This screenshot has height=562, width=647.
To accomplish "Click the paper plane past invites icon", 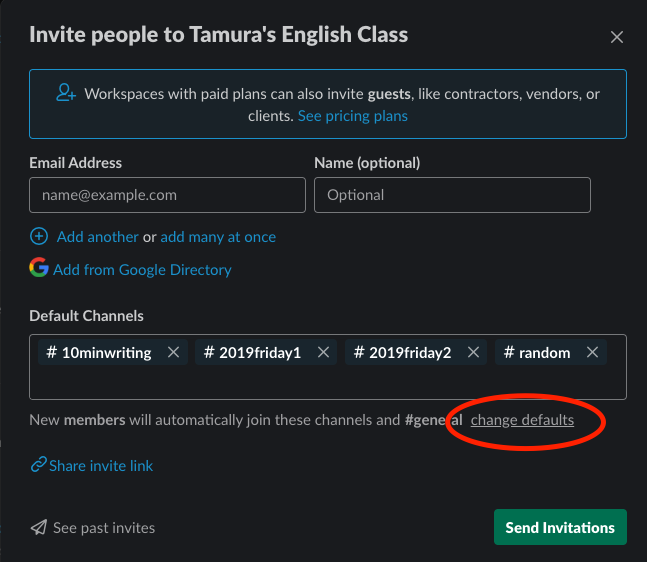I will 39,527.
